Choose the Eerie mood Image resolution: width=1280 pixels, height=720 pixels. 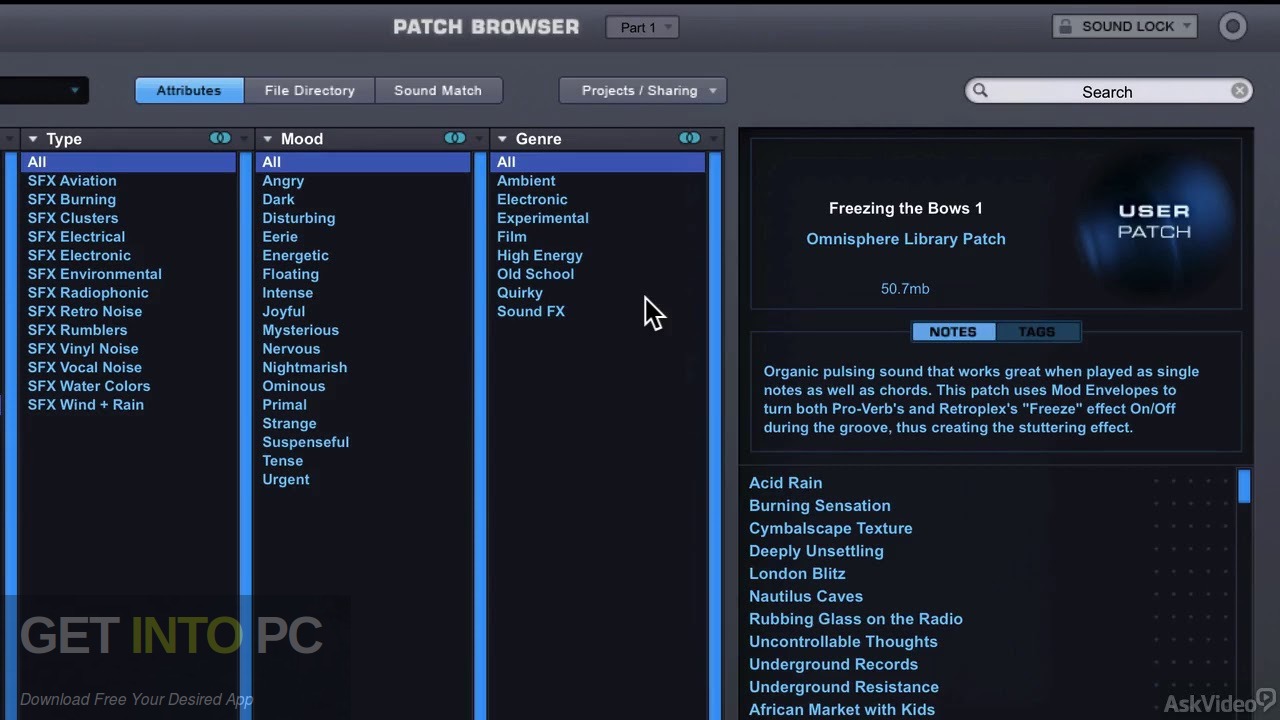[x=280, y=237]
